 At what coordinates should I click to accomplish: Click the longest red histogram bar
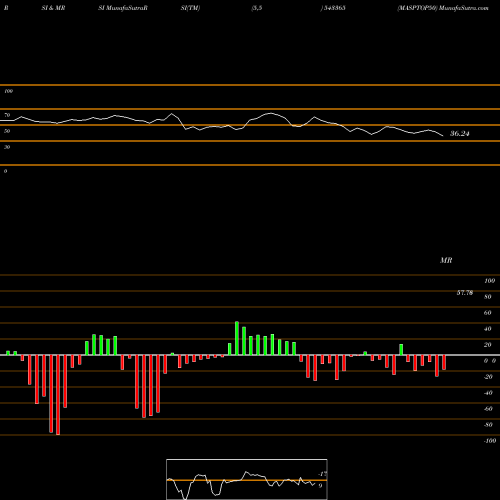click(58, 395)
